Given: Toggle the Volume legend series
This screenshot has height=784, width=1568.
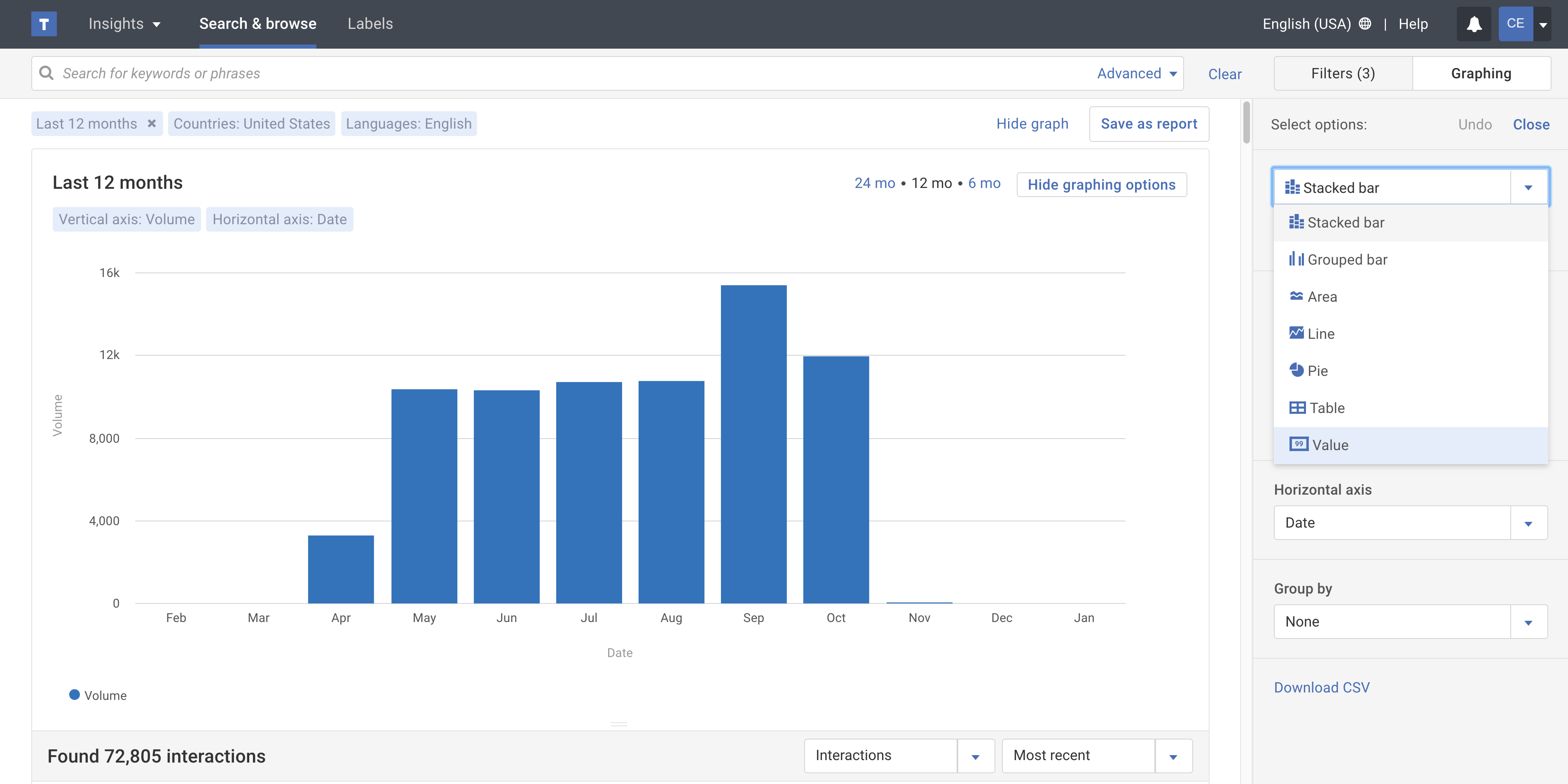Looking at the screenshot, I should click(x=98, y=695).
